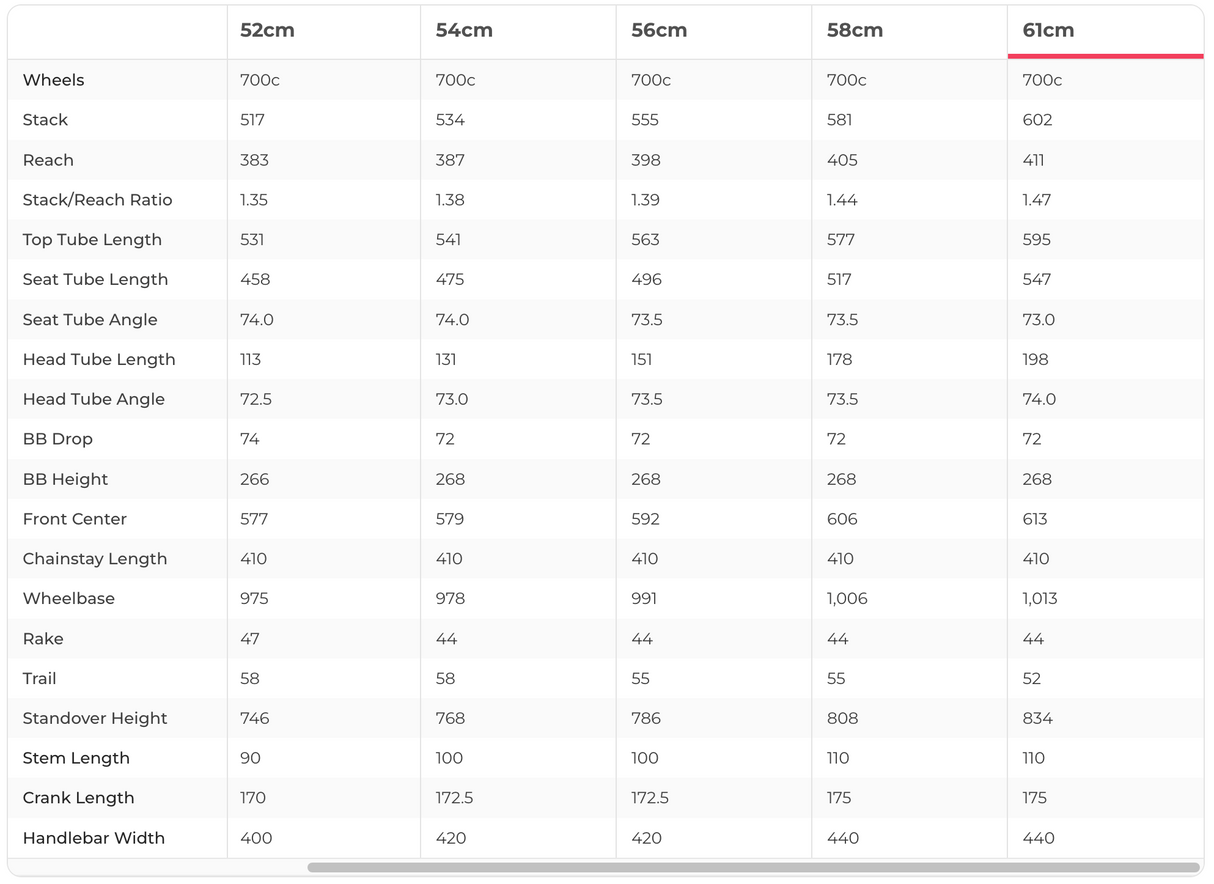Viewport: 1214px width, 884px height.
Task: Click the 47 rake value for 52cm
Action: [x=250, y=639]
